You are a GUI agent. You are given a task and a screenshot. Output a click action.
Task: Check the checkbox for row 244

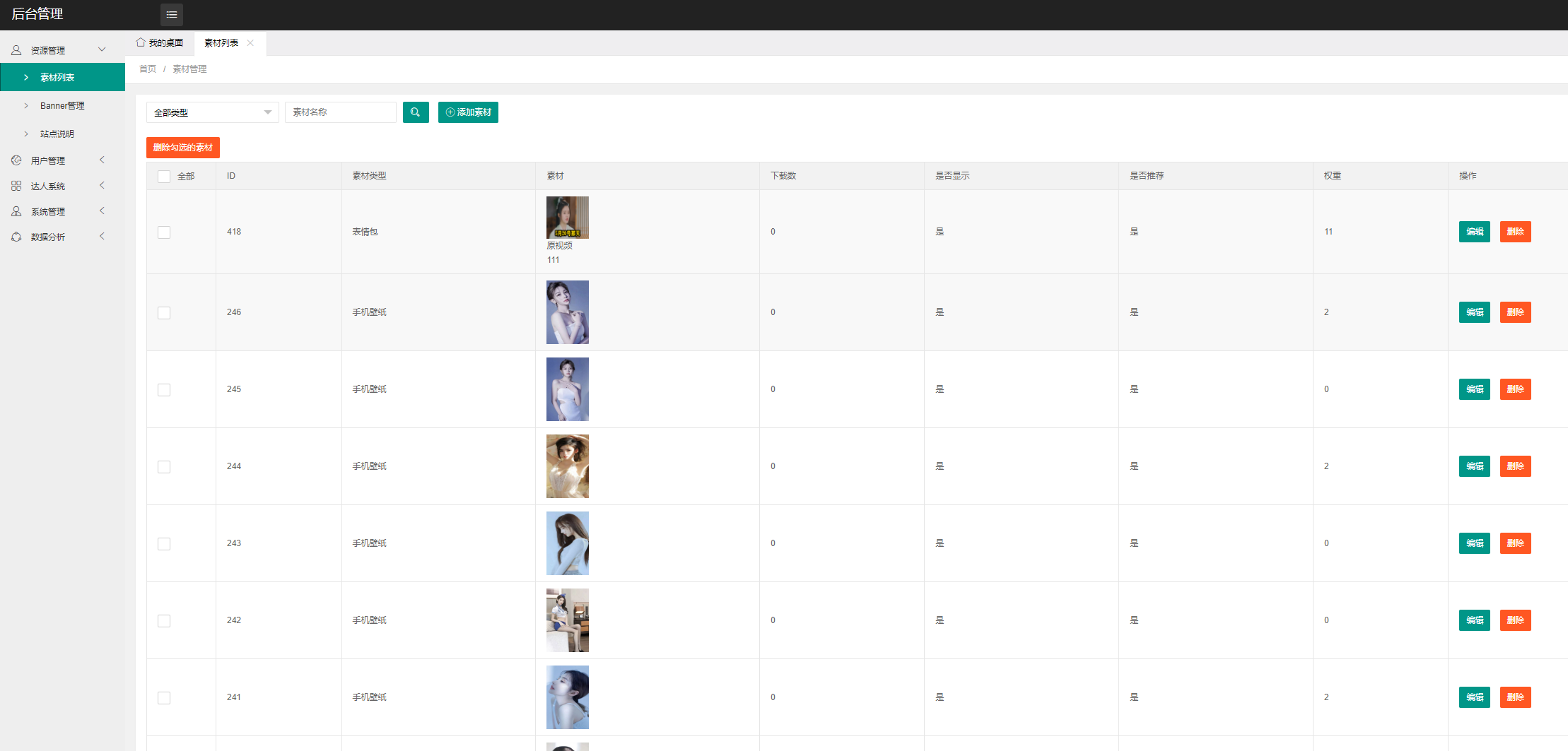click(x=164, y=467)
